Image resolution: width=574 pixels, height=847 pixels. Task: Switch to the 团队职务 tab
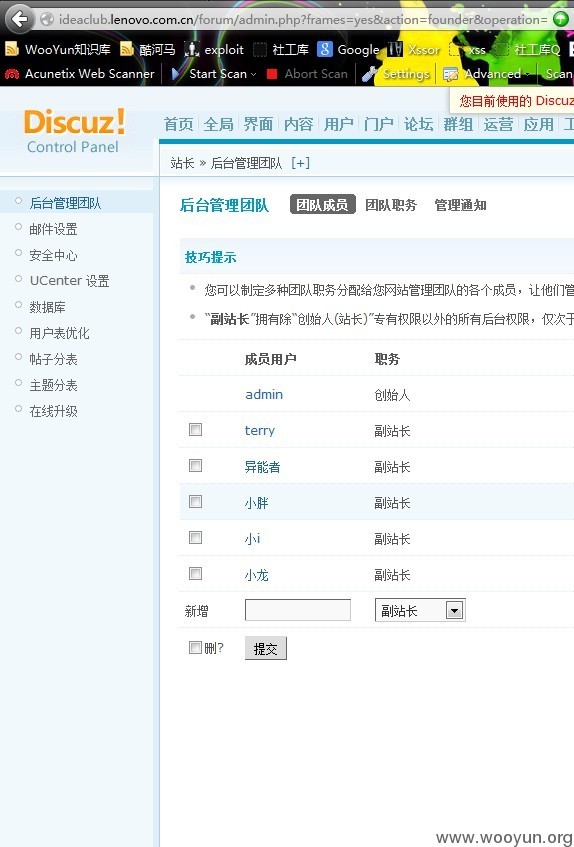(x=391, y=205)
